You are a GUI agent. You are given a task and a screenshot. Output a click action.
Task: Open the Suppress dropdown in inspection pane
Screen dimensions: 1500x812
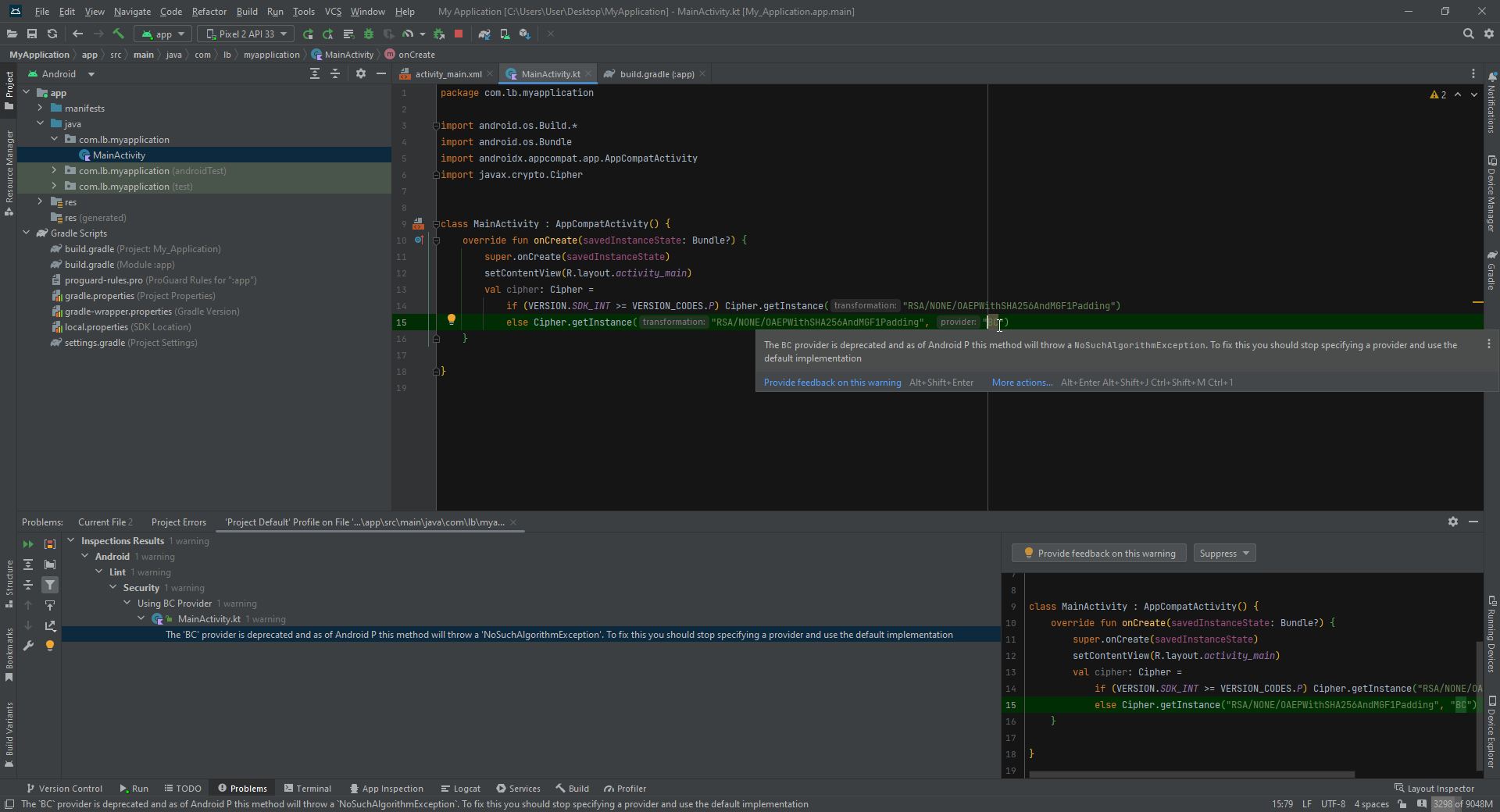coord(1224,554)
